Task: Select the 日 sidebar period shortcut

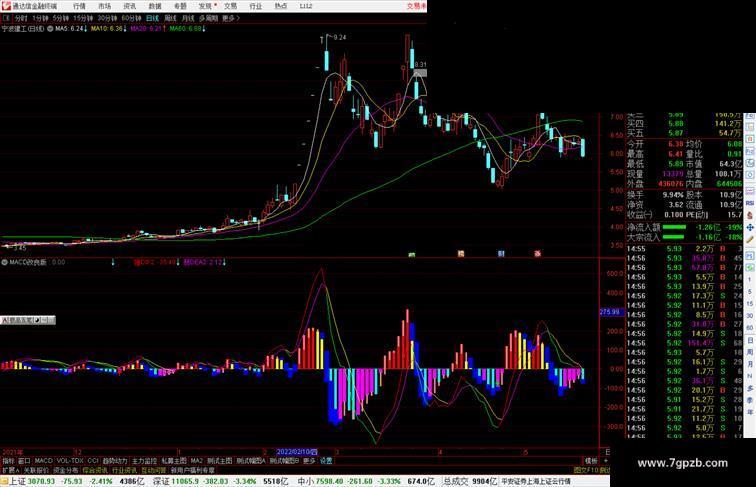Action: 750,340
